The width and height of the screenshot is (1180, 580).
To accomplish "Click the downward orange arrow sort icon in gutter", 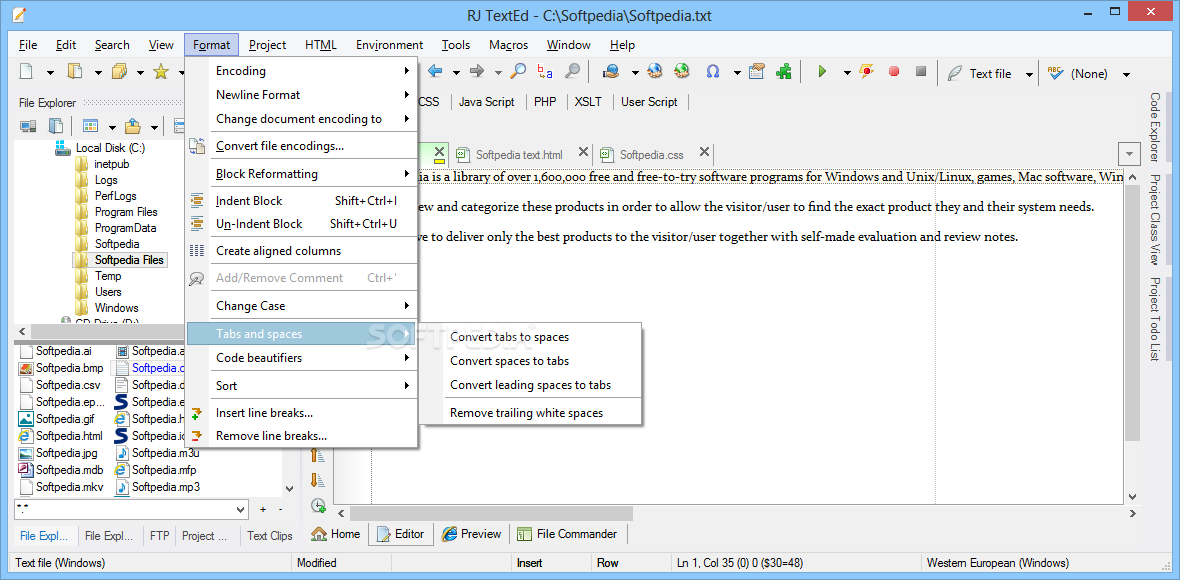I will click(318, 479).
